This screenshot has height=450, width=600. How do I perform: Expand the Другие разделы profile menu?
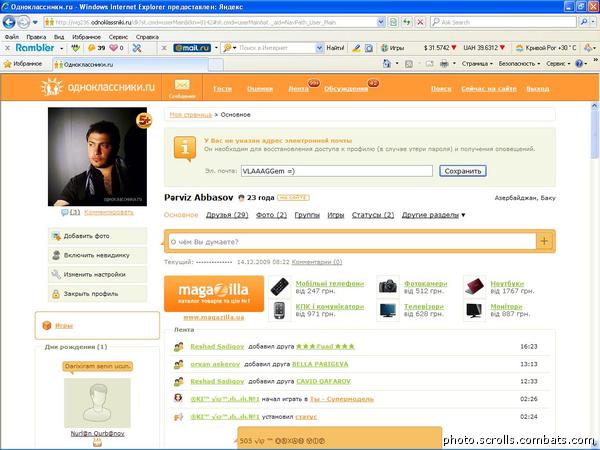click(x=433, y=215)
